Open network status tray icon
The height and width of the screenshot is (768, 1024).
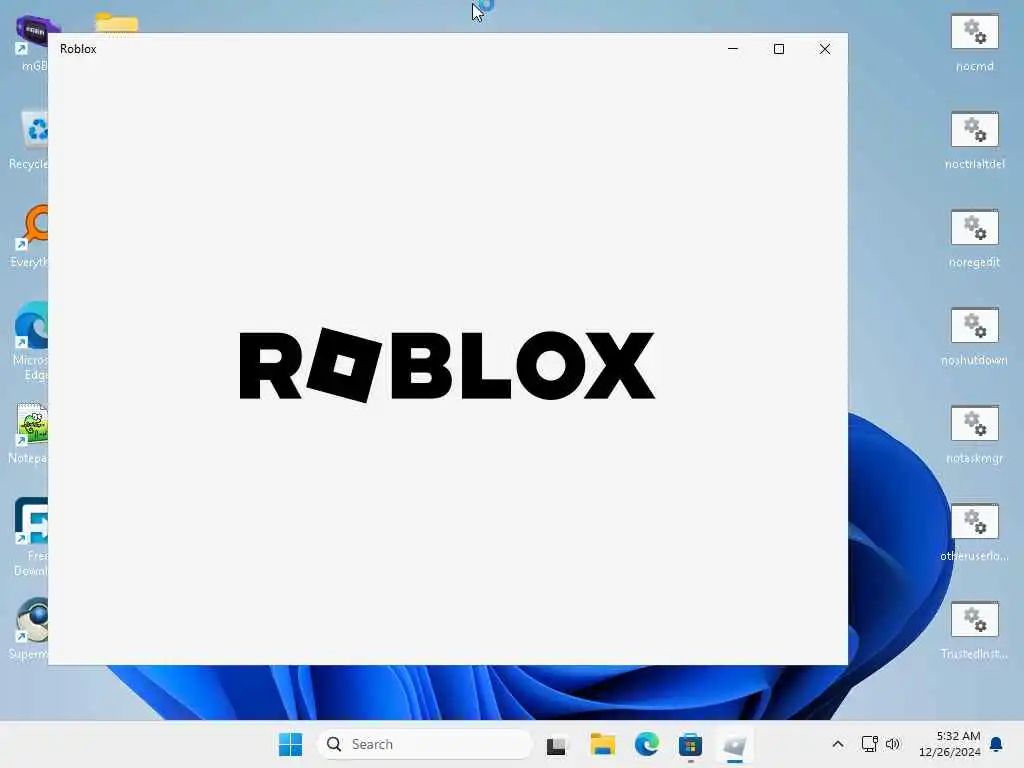[x=869, y=744]
